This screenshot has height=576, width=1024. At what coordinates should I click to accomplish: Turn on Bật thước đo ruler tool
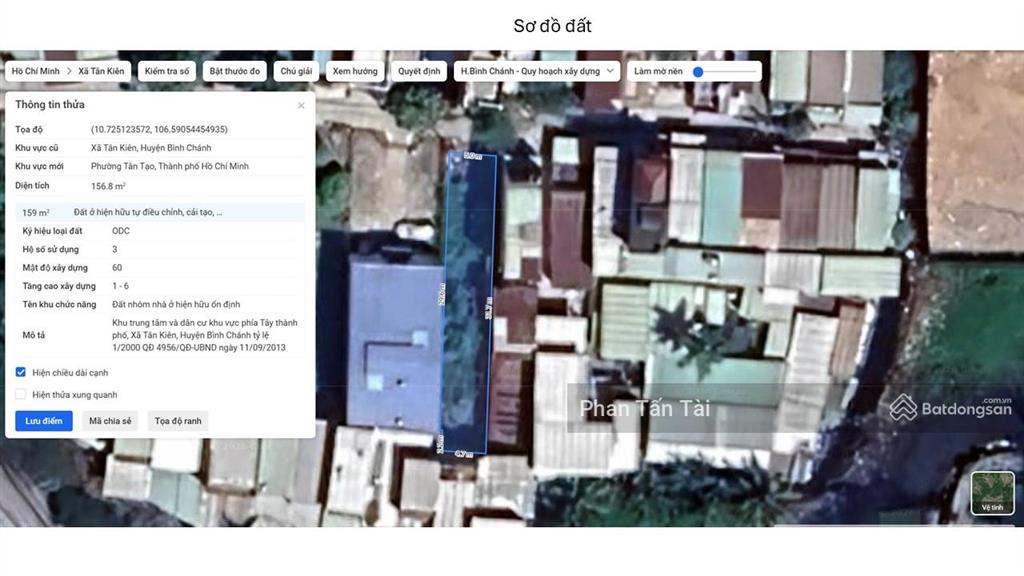[x=234, y=72]
